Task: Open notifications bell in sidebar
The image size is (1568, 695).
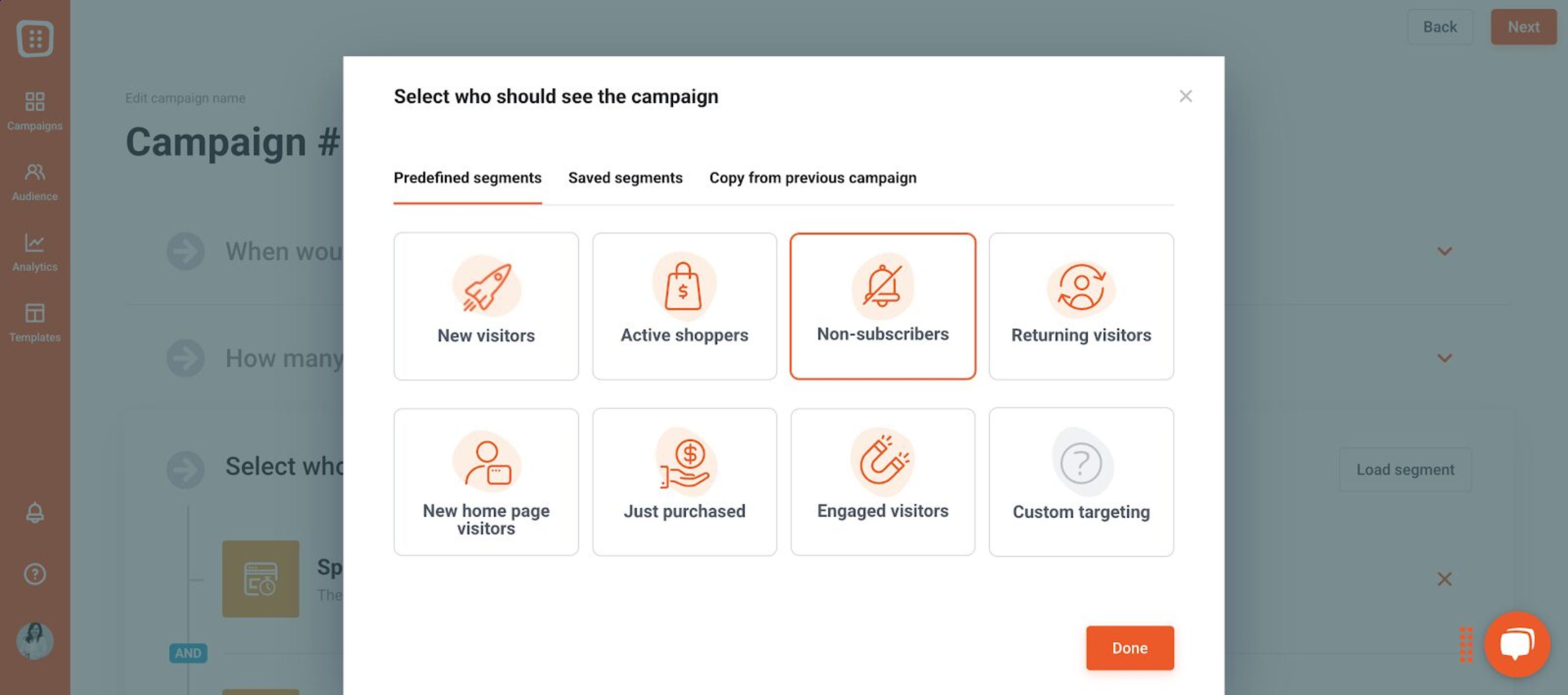Action: (35, 512)
